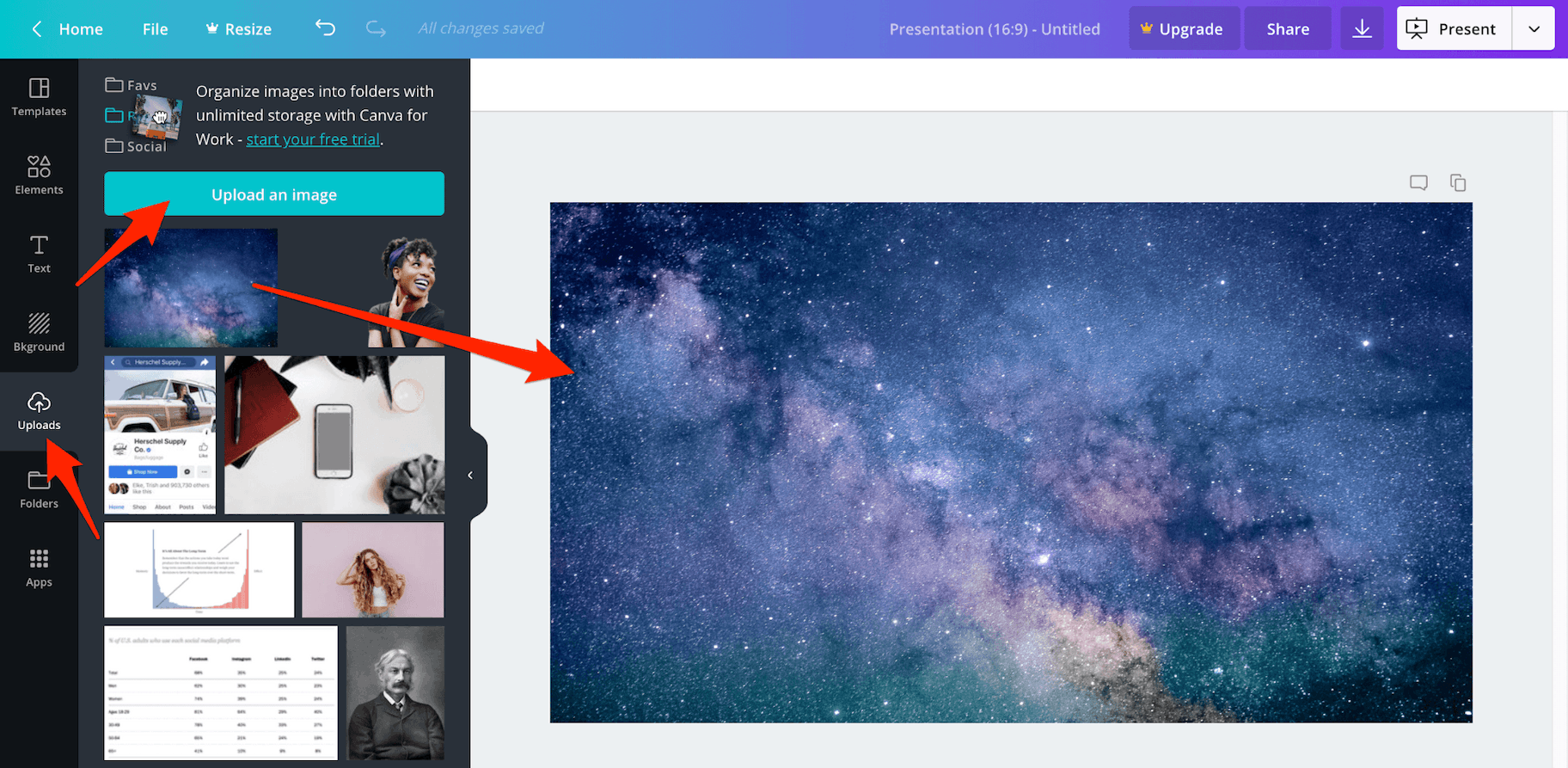
Task: Click Upload an image button
Action: (274, 194)
